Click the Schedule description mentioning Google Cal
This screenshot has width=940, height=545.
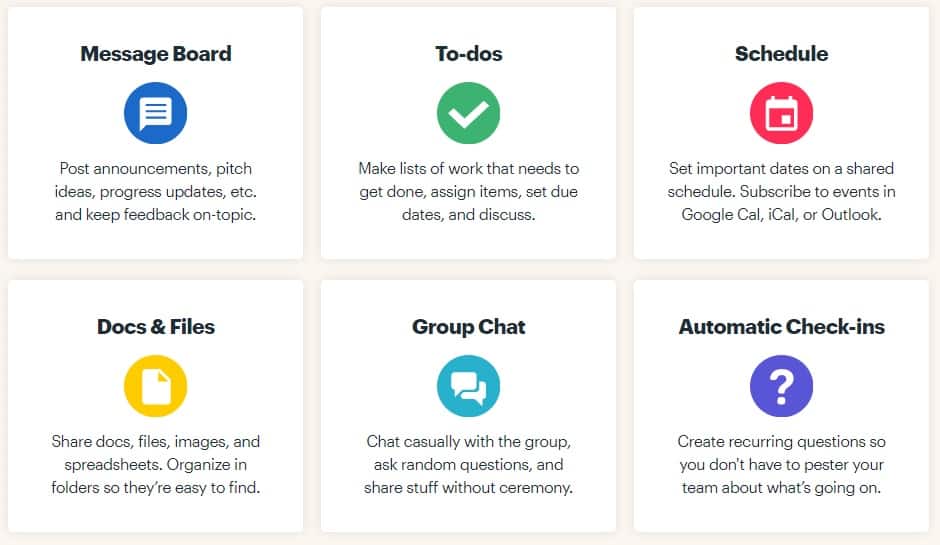[x=782, y=192]
